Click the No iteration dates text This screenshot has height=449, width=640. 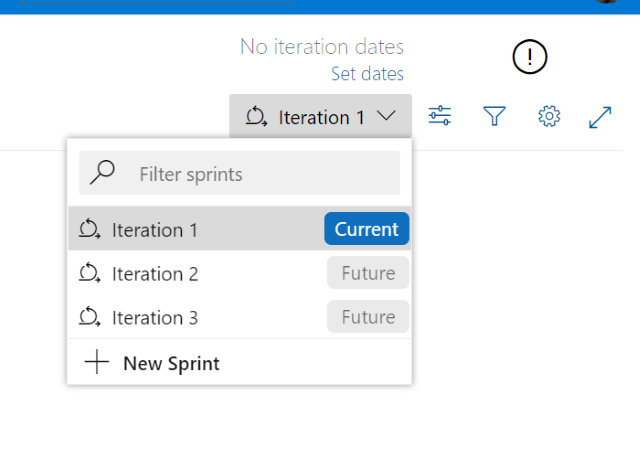[322, 47]
